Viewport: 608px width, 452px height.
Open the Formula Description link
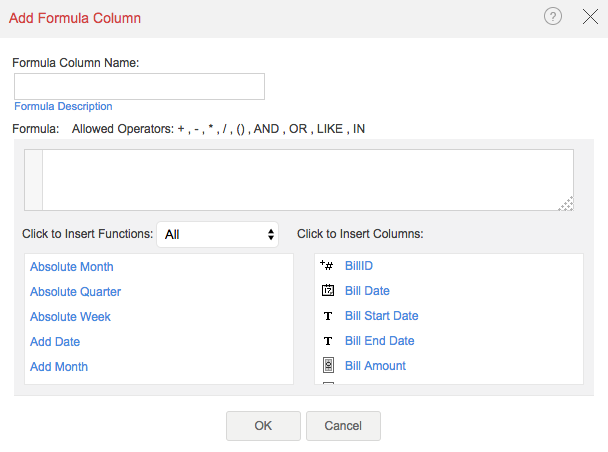tap(63, 106)
